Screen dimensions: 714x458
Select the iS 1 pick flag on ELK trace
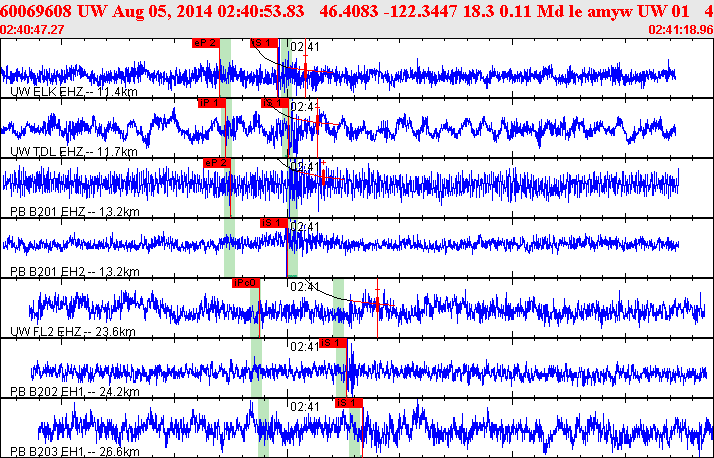[x=264, y=43]
